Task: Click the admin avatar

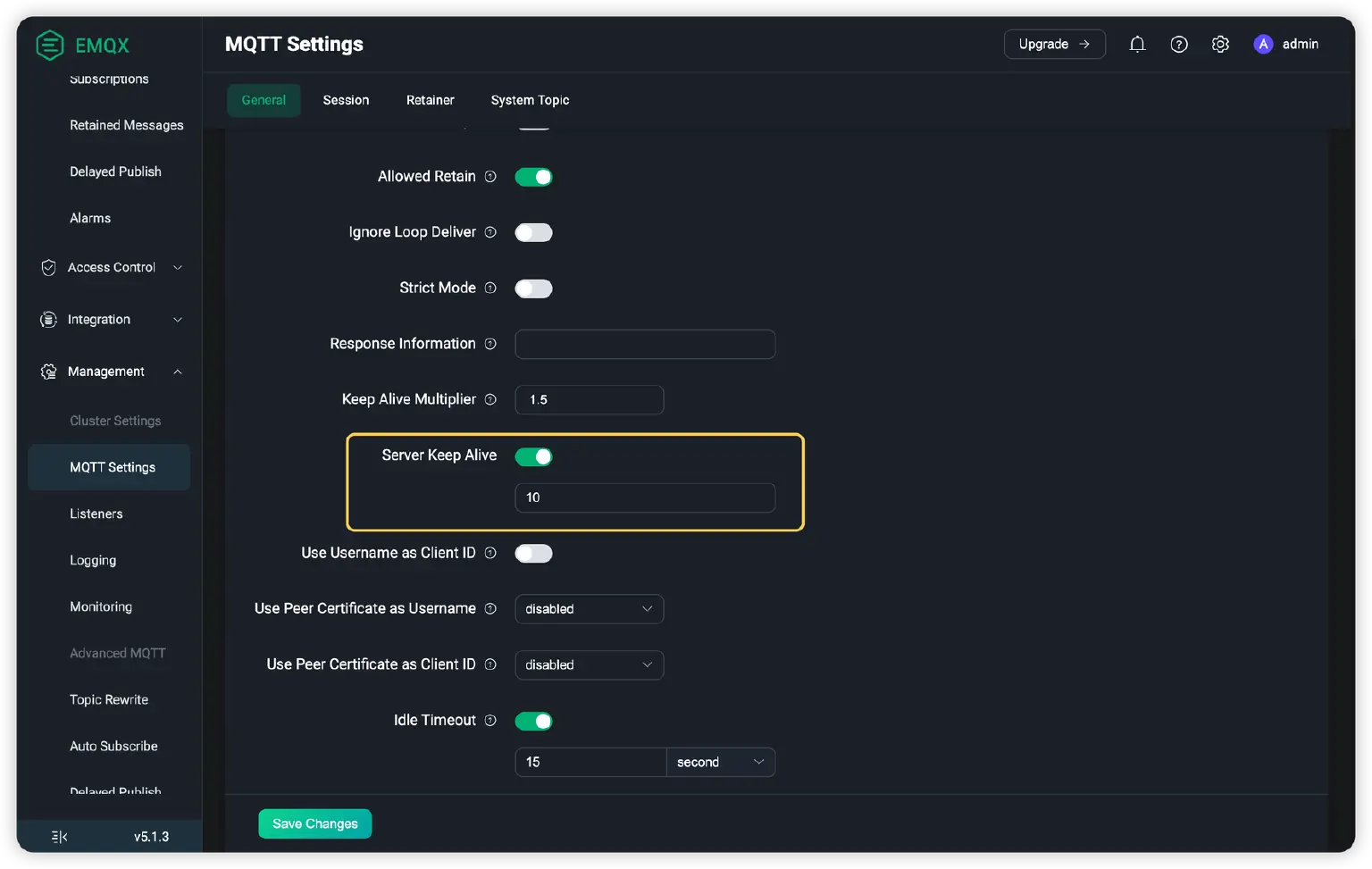Action: [1263, 44]
